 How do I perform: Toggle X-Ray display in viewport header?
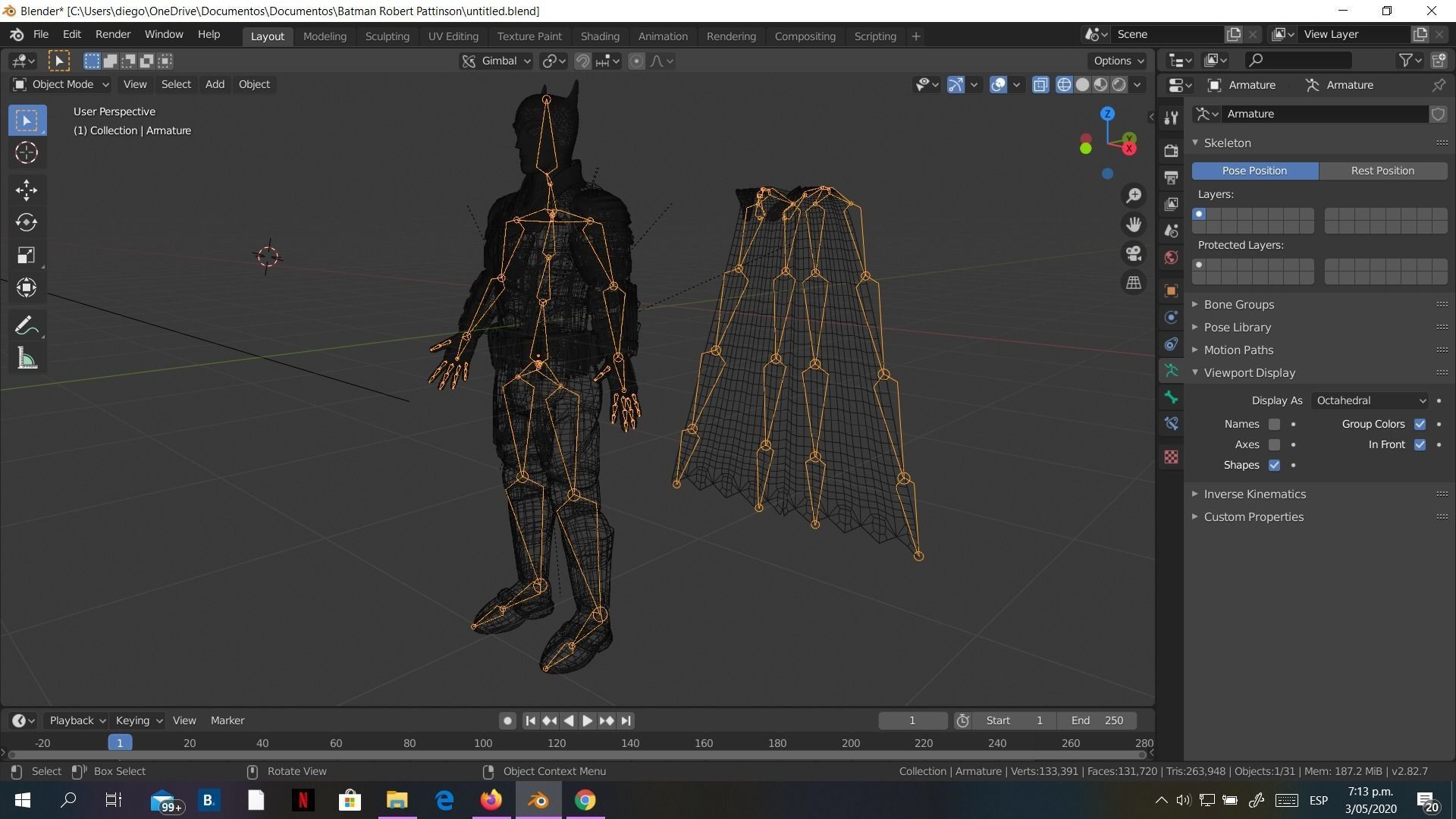[x=1040, y=84]
